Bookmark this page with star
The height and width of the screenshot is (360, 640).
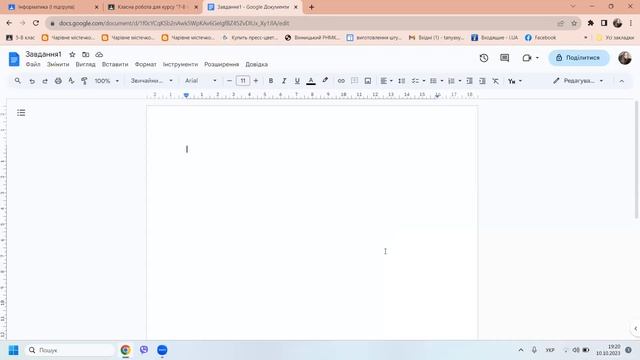click(x=574, y=23)
